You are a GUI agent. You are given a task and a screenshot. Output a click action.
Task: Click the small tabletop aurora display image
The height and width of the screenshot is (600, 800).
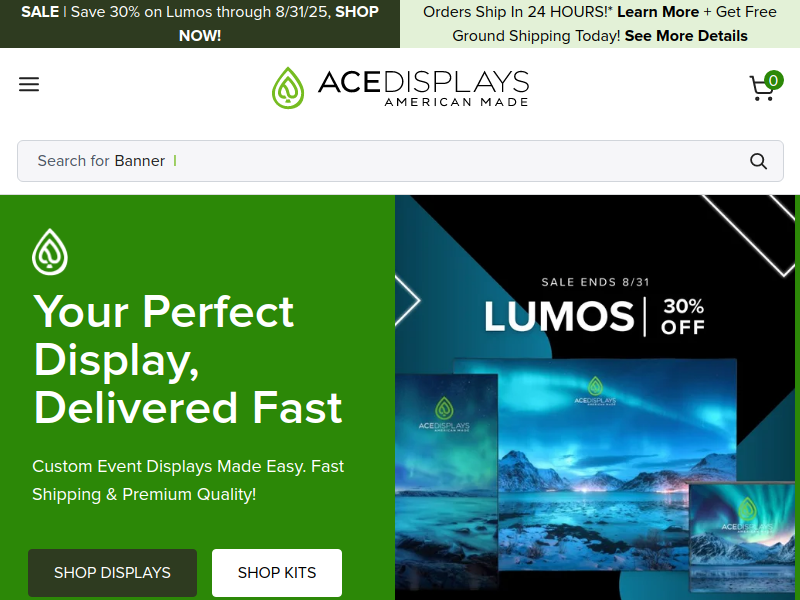[x=741, y=534]
